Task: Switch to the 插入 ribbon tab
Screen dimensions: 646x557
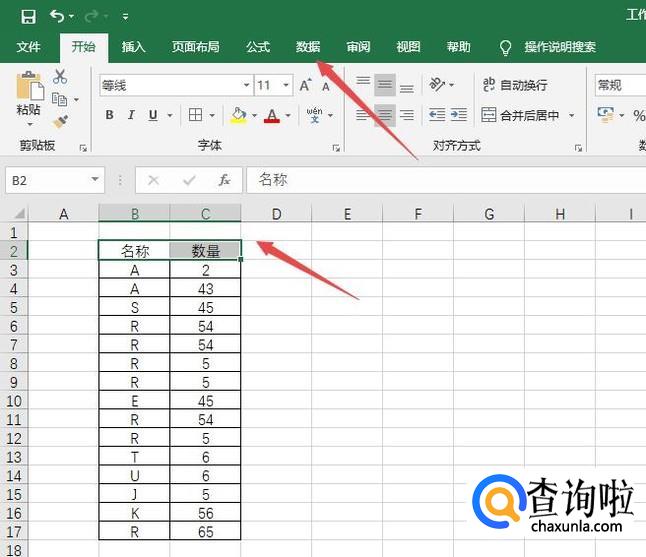Action: (133, 47)
